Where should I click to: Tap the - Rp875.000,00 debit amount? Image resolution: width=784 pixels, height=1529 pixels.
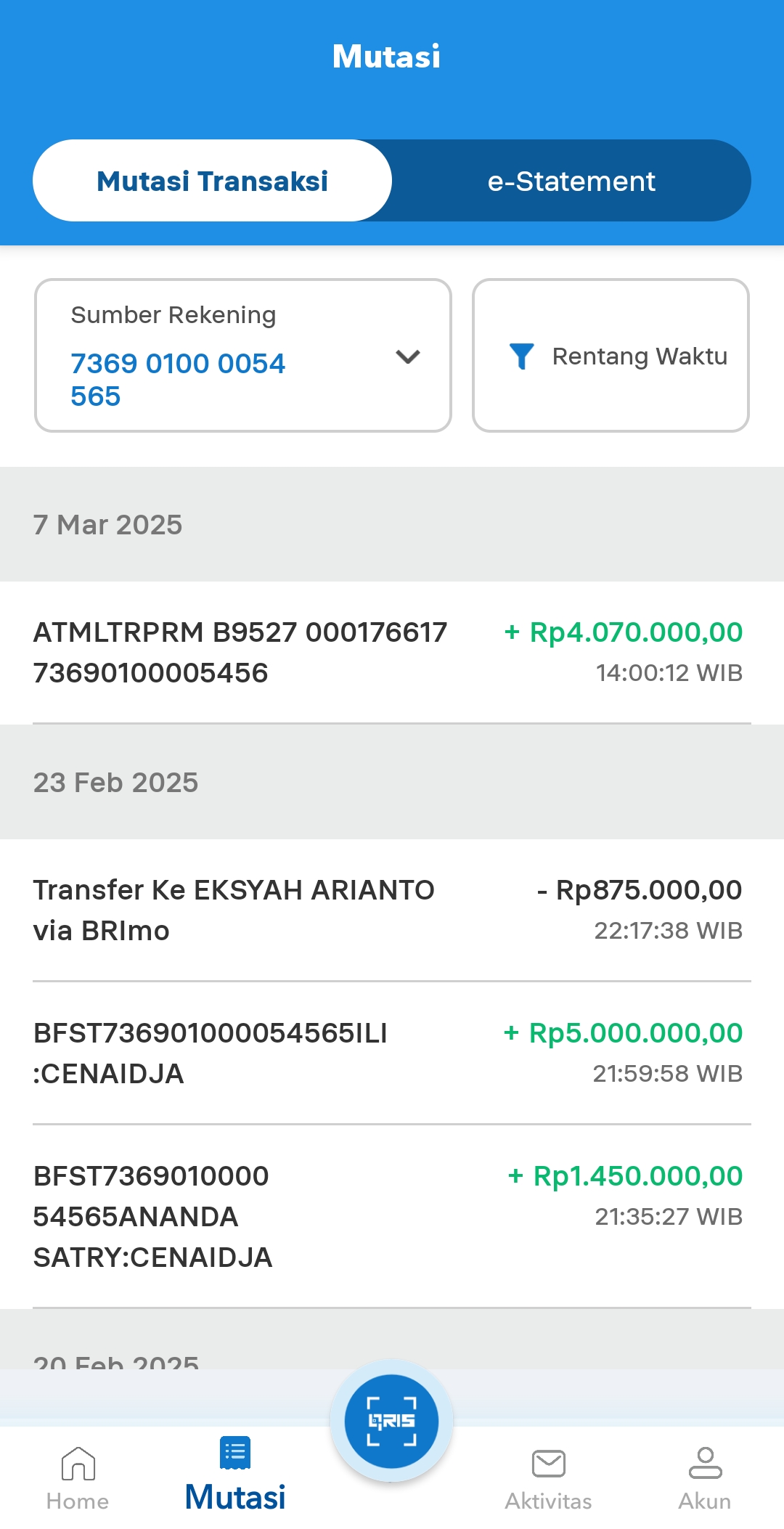pyautogui.click(x=640, y=890)
